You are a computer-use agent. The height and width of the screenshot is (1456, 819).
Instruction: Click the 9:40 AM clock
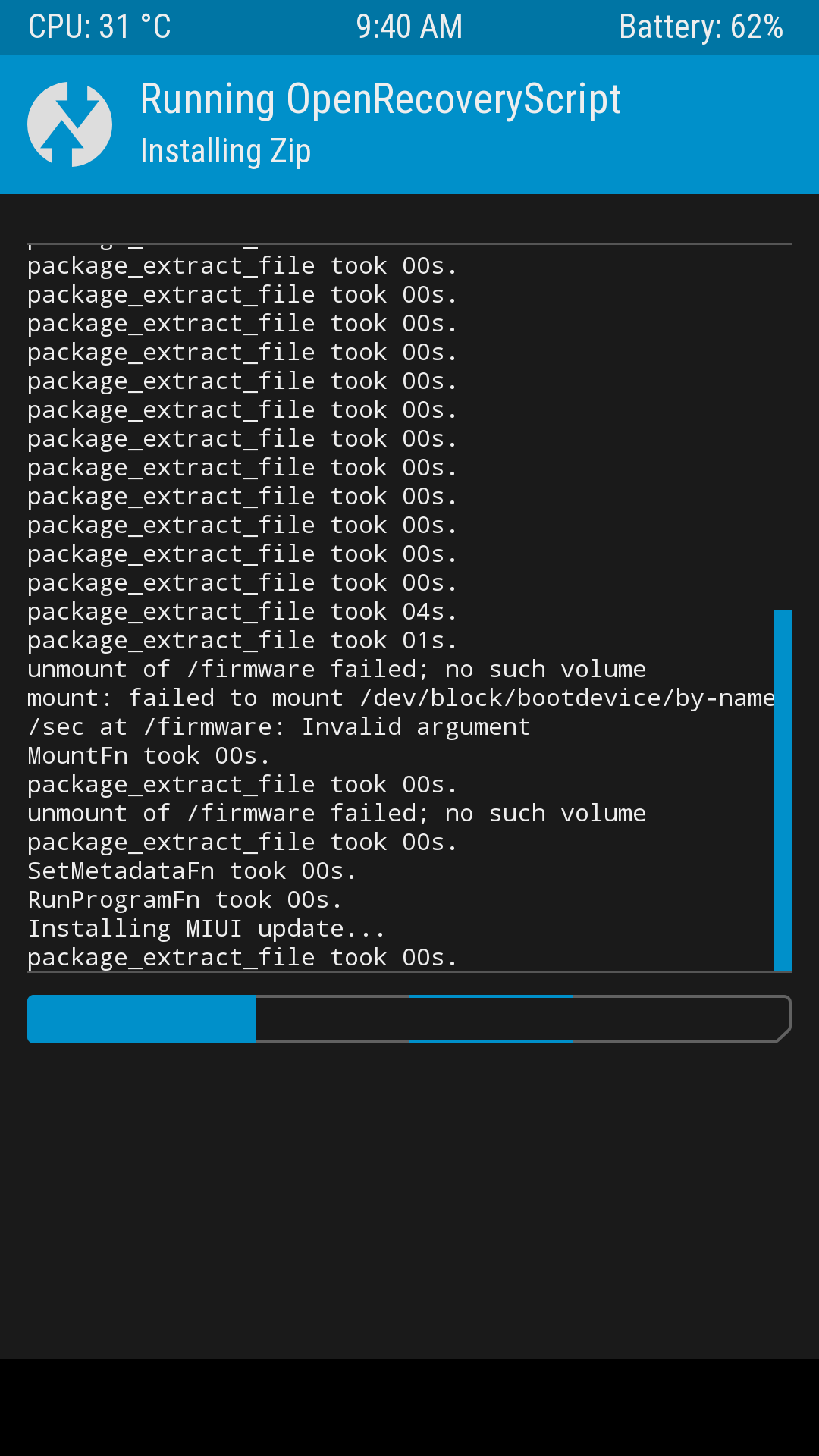[409, 27]
